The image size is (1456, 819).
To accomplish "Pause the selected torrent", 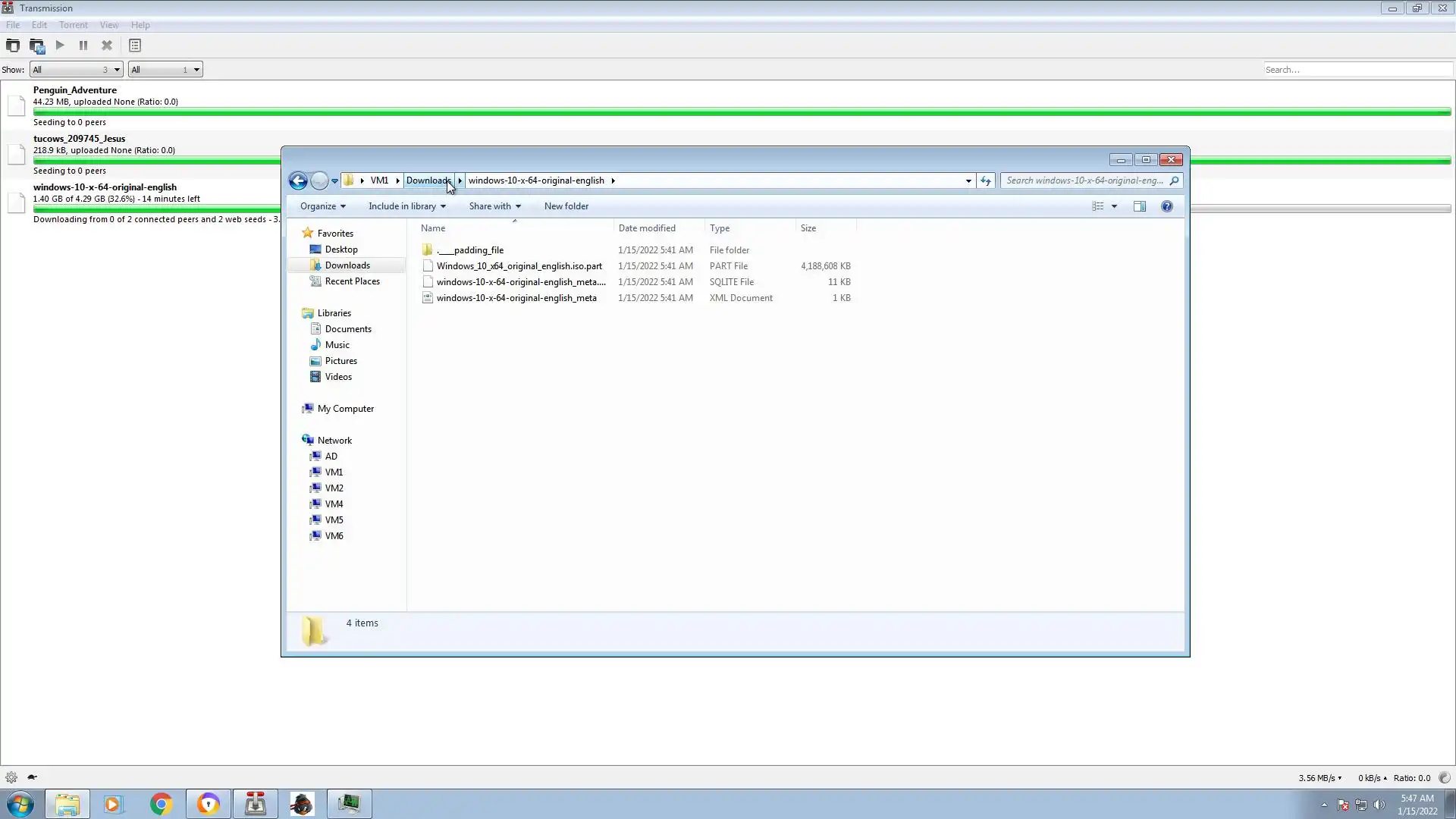I will (83, 45).
